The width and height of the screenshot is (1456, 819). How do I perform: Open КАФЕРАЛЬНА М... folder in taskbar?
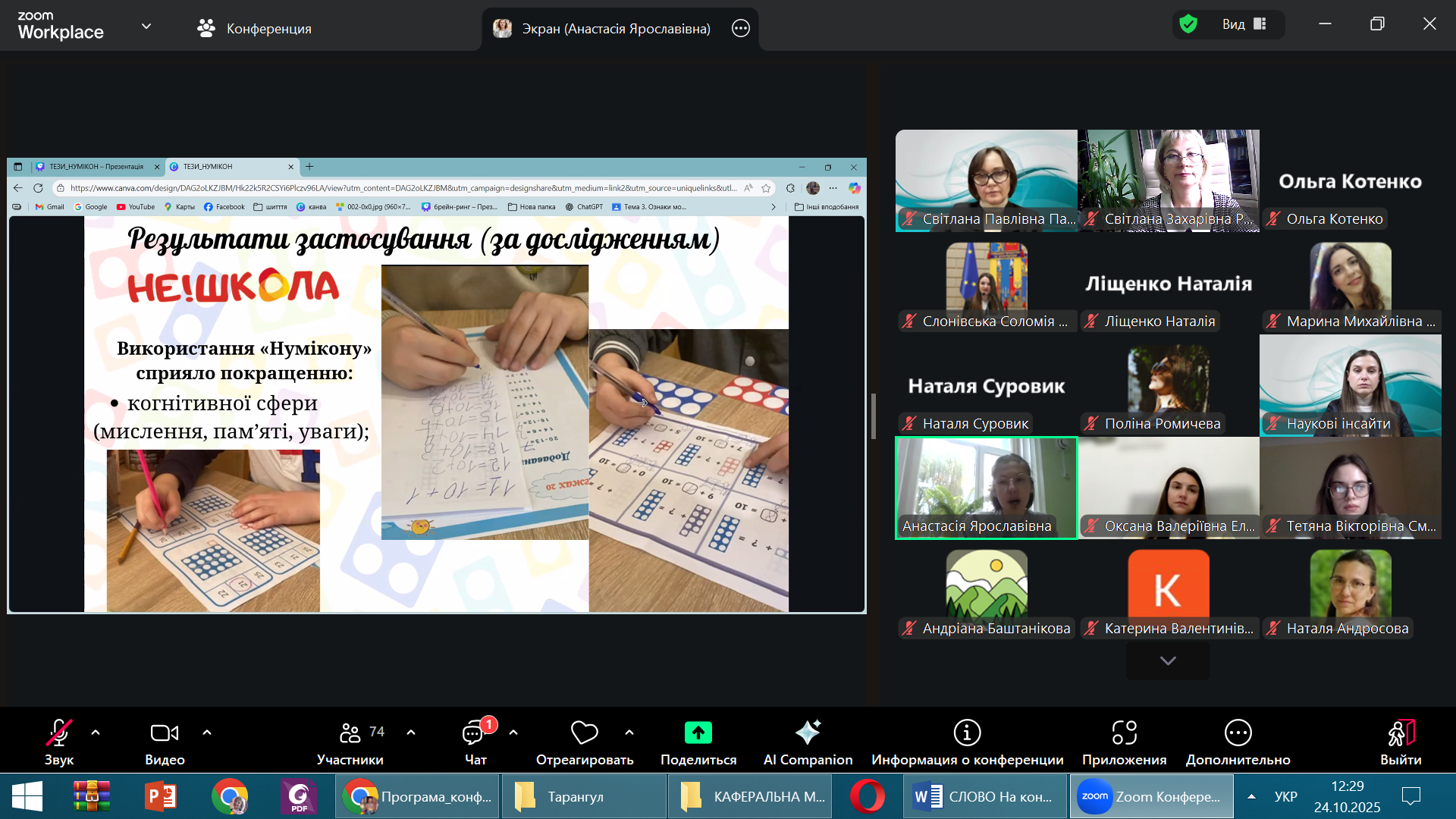[750, 796]
